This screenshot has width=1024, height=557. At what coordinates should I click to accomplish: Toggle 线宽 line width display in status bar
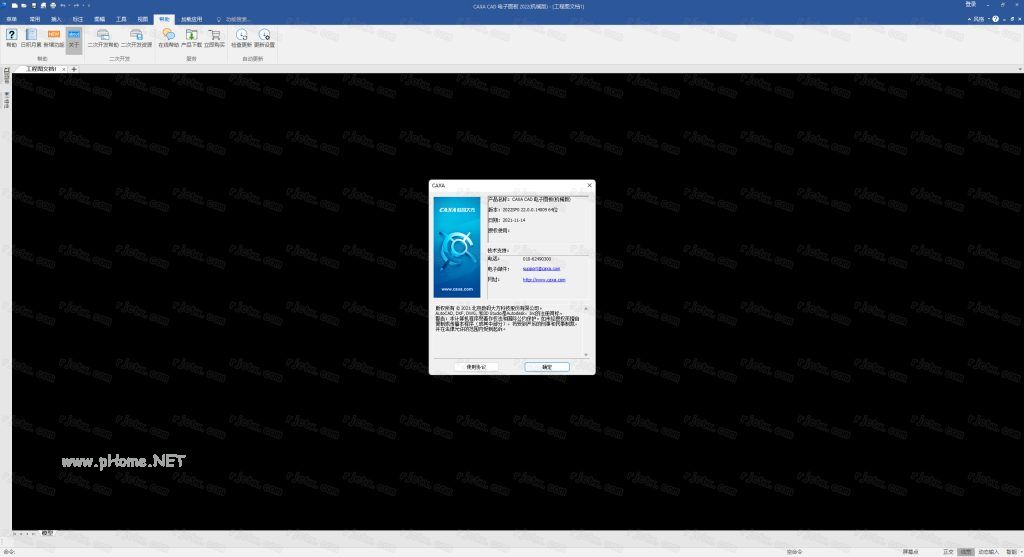click(x=965, y=551)
